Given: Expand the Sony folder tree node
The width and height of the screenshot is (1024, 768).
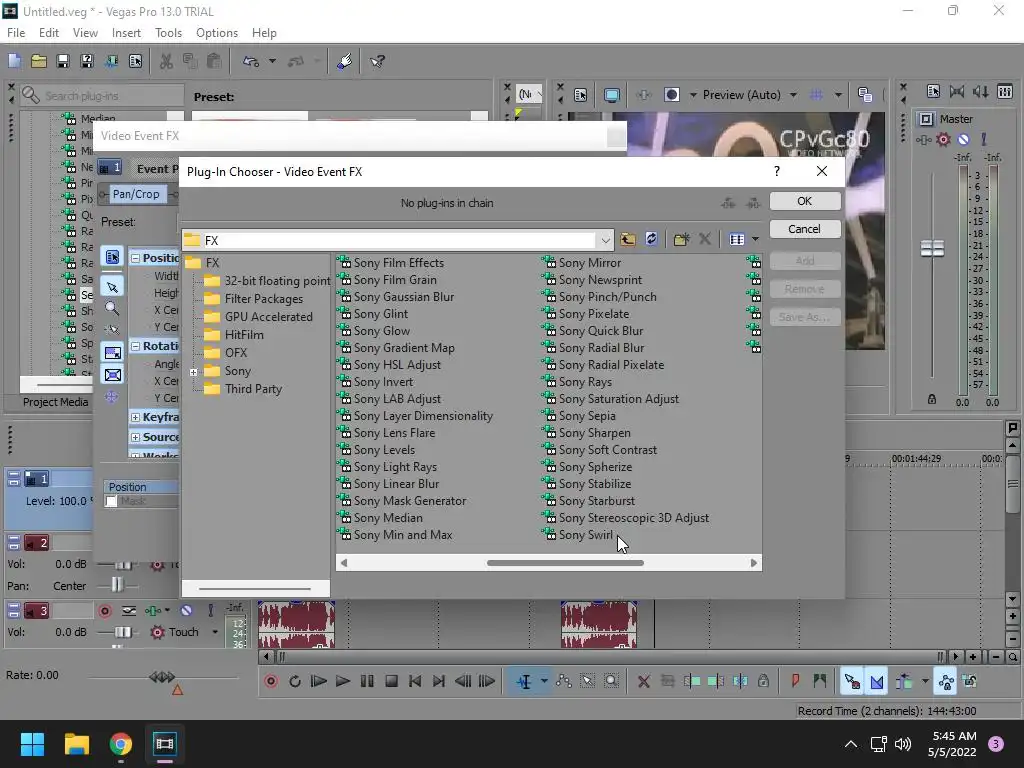Looking at the screenshot, I should coord(193,372).
